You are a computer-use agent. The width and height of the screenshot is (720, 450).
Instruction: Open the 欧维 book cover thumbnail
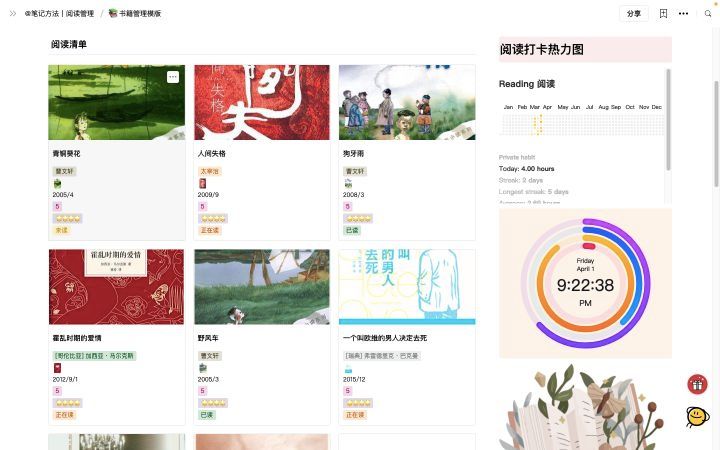[x=407, y=287]
